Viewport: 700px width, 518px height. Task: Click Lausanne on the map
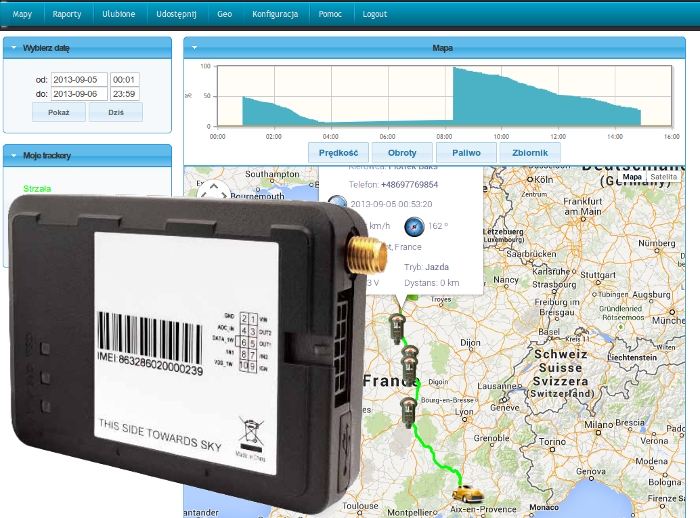coord(497,386)
